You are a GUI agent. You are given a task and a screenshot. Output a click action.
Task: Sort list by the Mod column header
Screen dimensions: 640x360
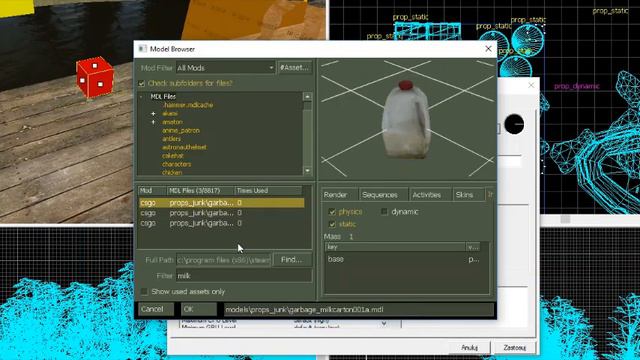coord(153,191)
